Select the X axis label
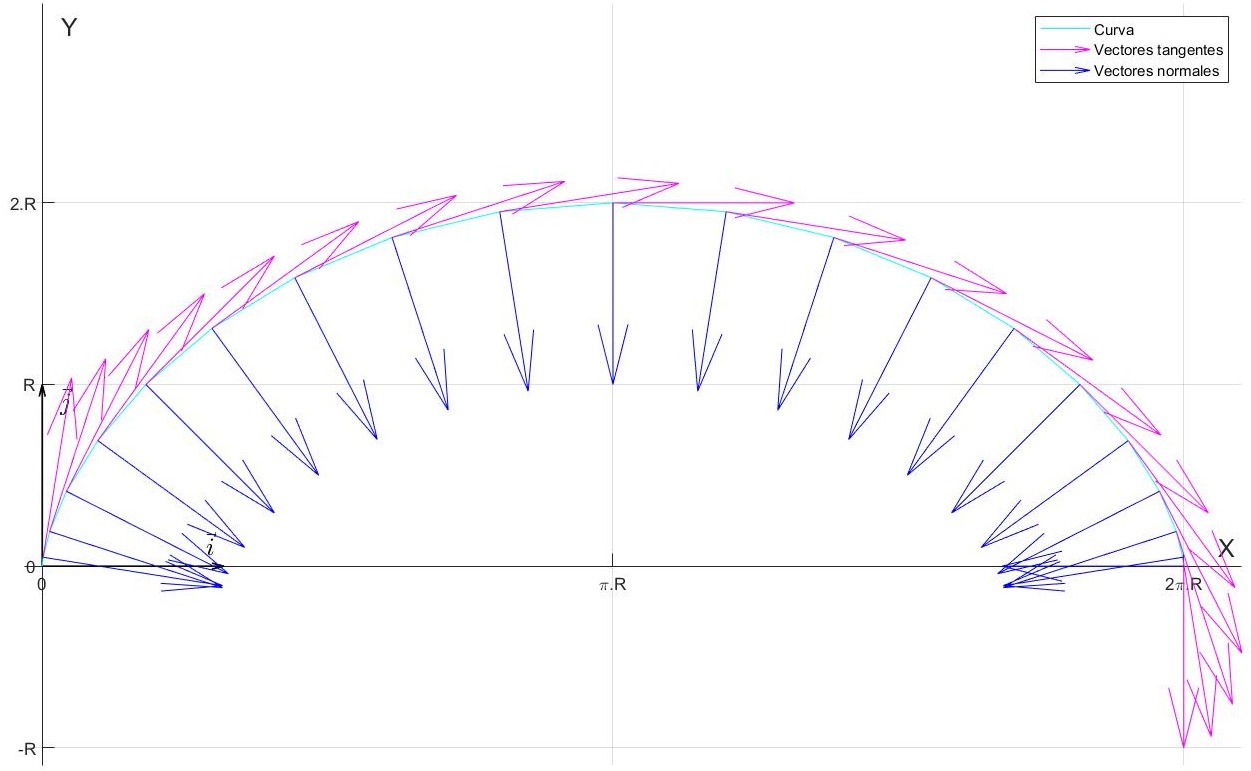The width and height of the screenshot is (1251, 771). coord(1226,548)
